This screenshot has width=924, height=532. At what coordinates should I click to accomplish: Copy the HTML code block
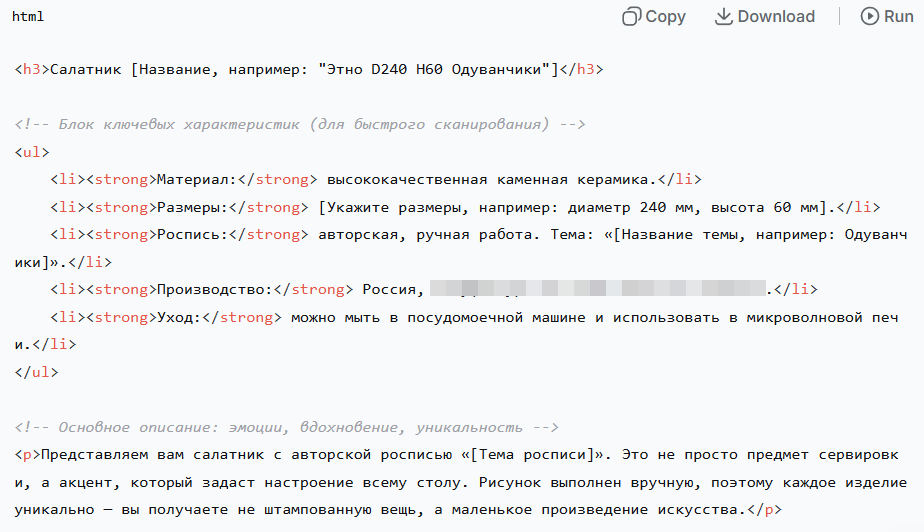click(654, 16)
